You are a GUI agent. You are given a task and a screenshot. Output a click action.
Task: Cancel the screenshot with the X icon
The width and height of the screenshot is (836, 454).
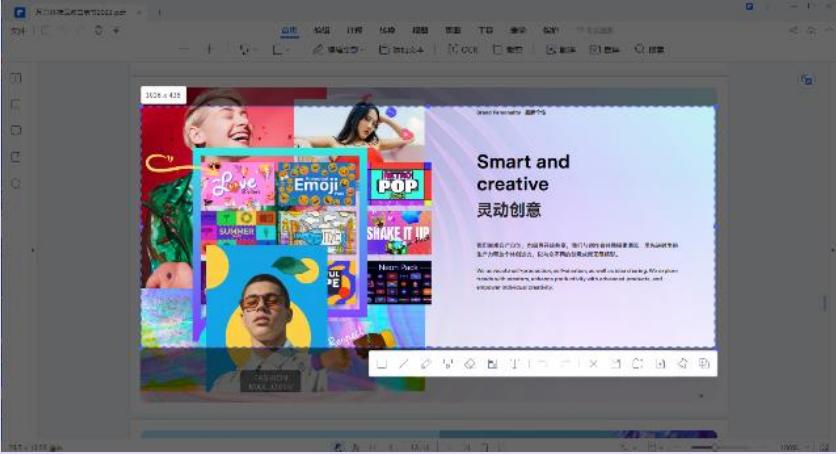pyautogui.click(x=593, y=364)
